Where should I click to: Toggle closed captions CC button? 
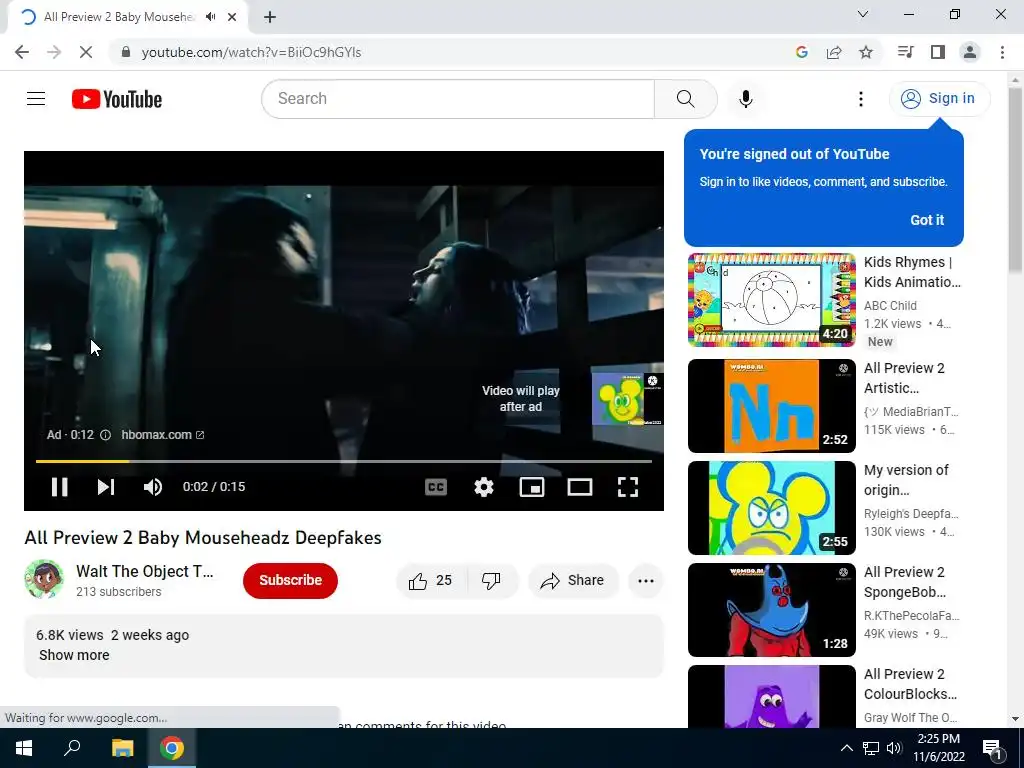tap(436, 487)
